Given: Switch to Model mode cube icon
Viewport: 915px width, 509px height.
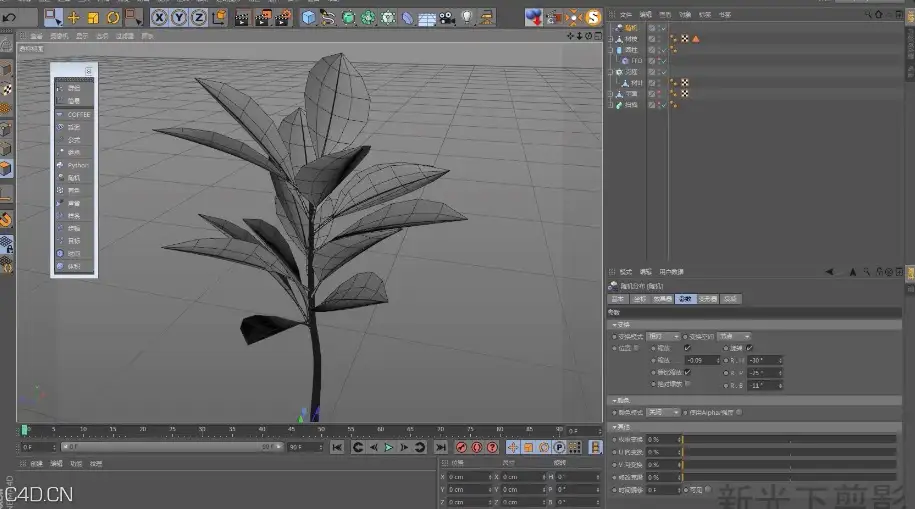Looking at the screenshot, I should 6,70.
